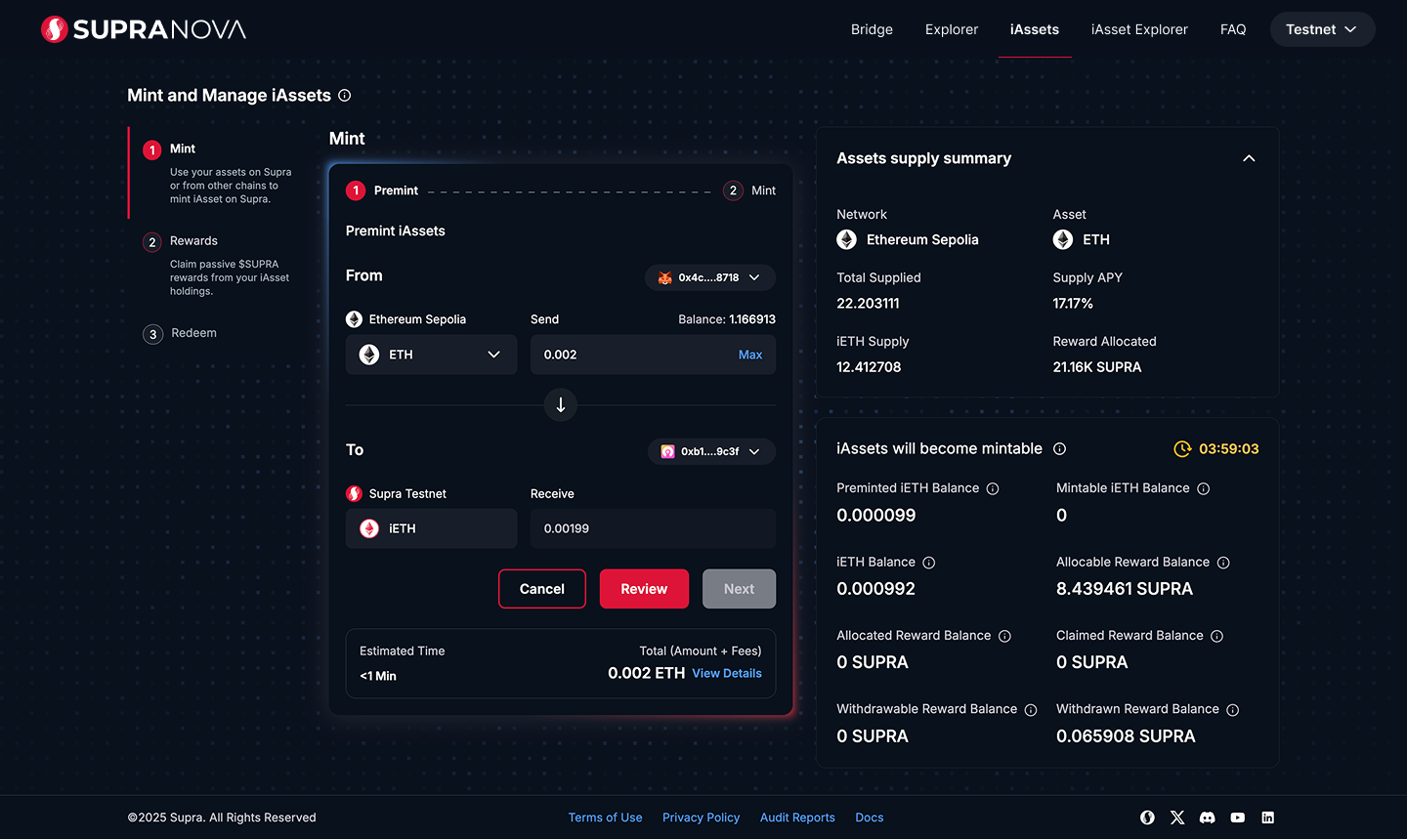
Task: Open the YouTube footer icon
Action: 1238,818
